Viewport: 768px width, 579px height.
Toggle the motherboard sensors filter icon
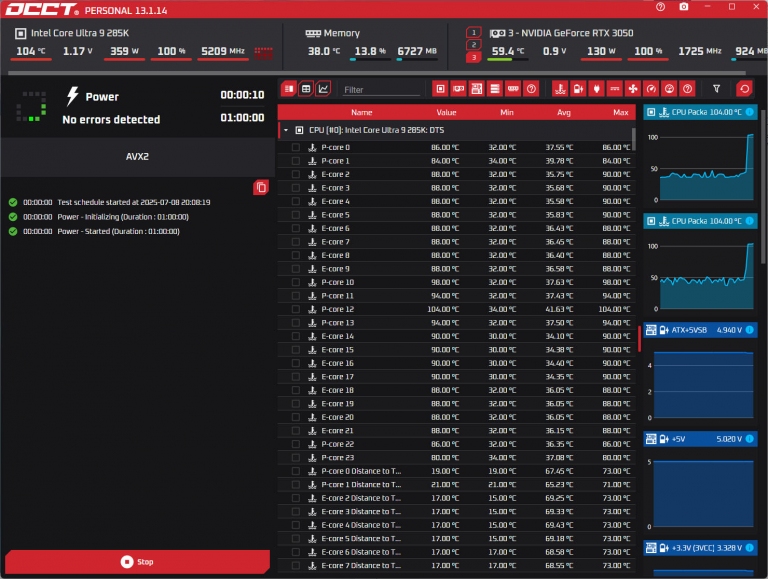[x=477, y=89]
